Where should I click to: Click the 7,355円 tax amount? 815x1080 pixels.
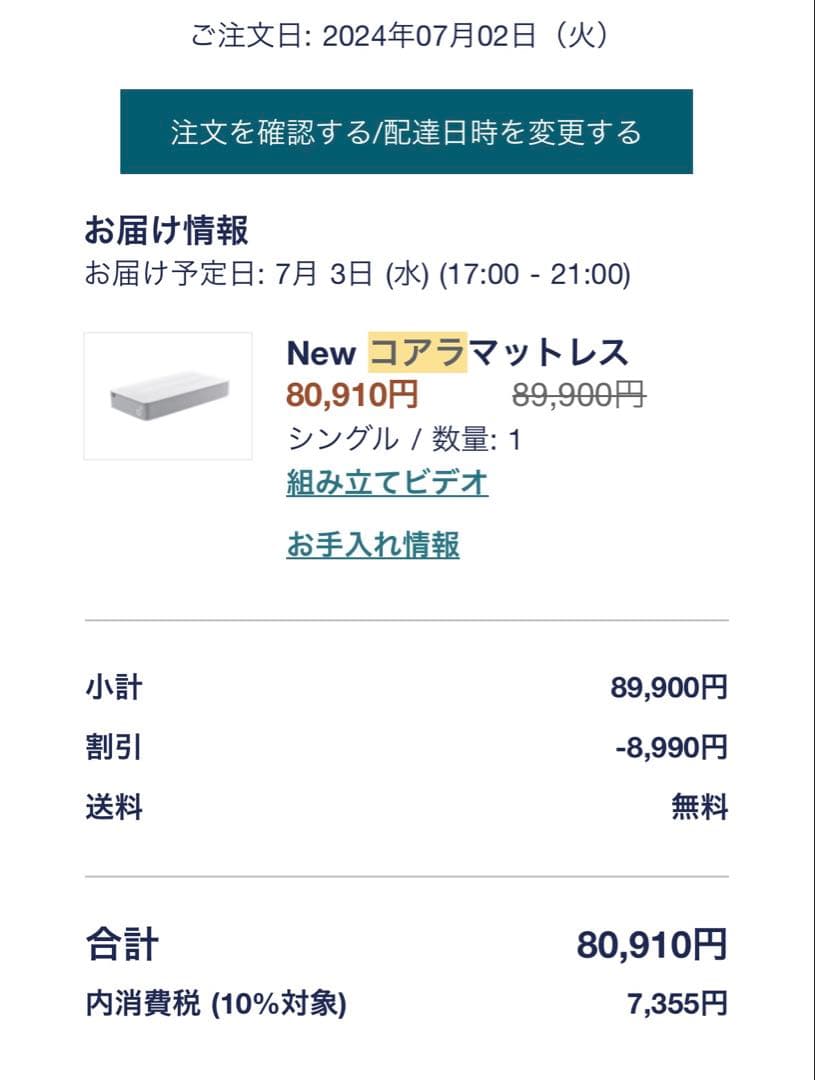pyautogui.click(x=677, y=1003)
